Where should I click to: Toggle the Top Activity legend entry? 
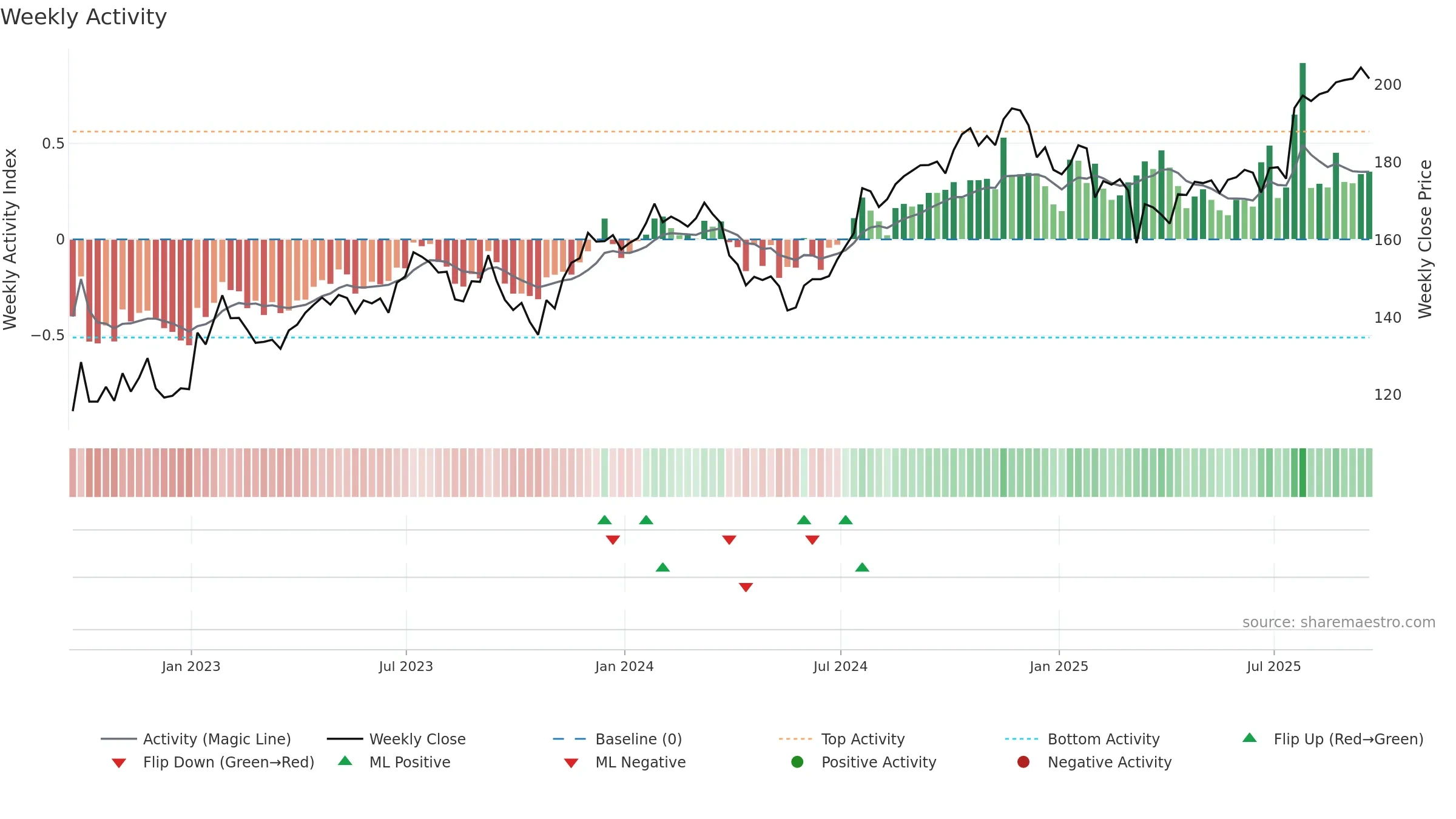tap(842, 739)
